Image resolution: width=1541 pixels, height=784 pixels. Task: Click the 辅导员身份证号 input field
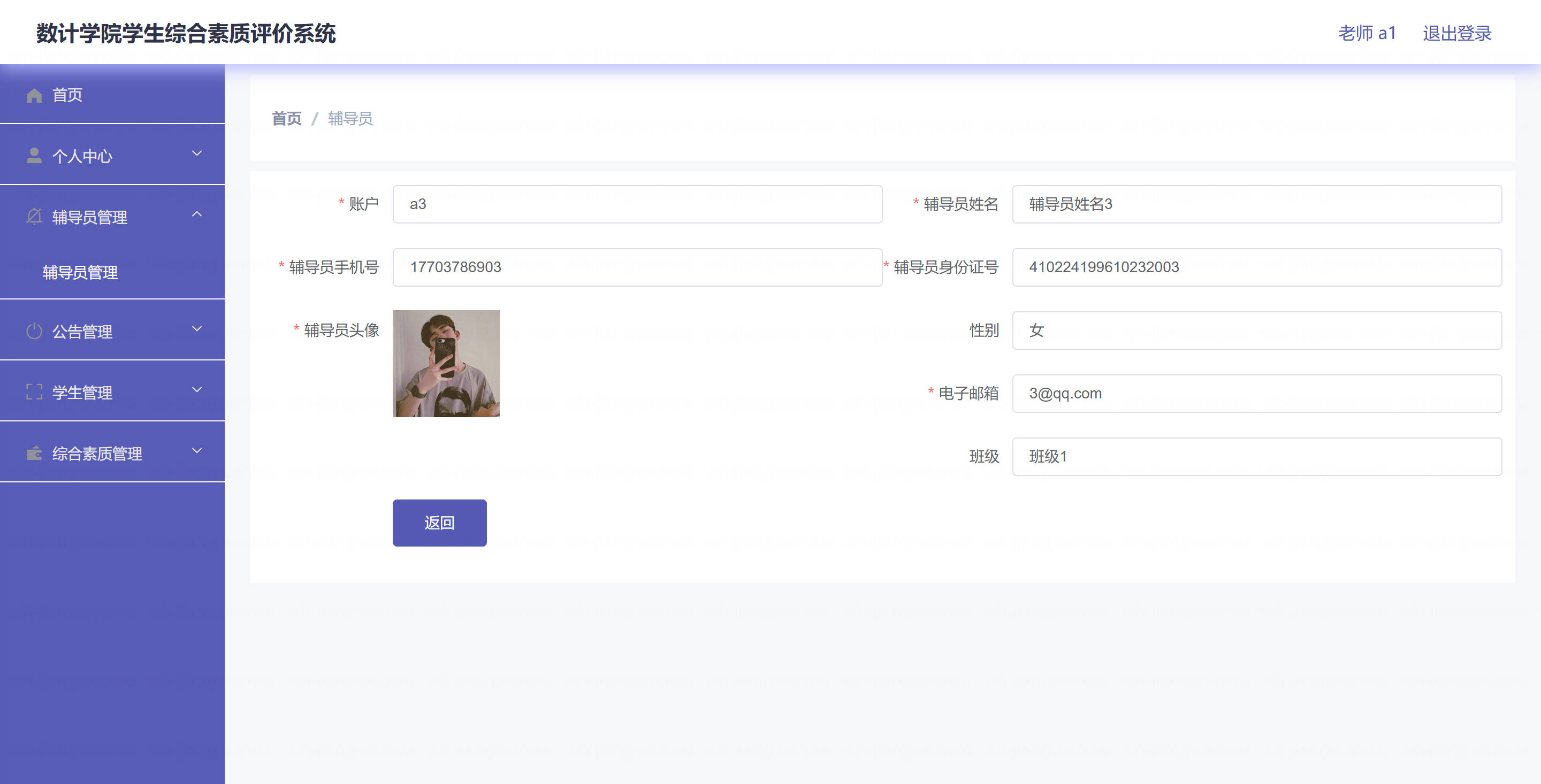pos(1257,267)
